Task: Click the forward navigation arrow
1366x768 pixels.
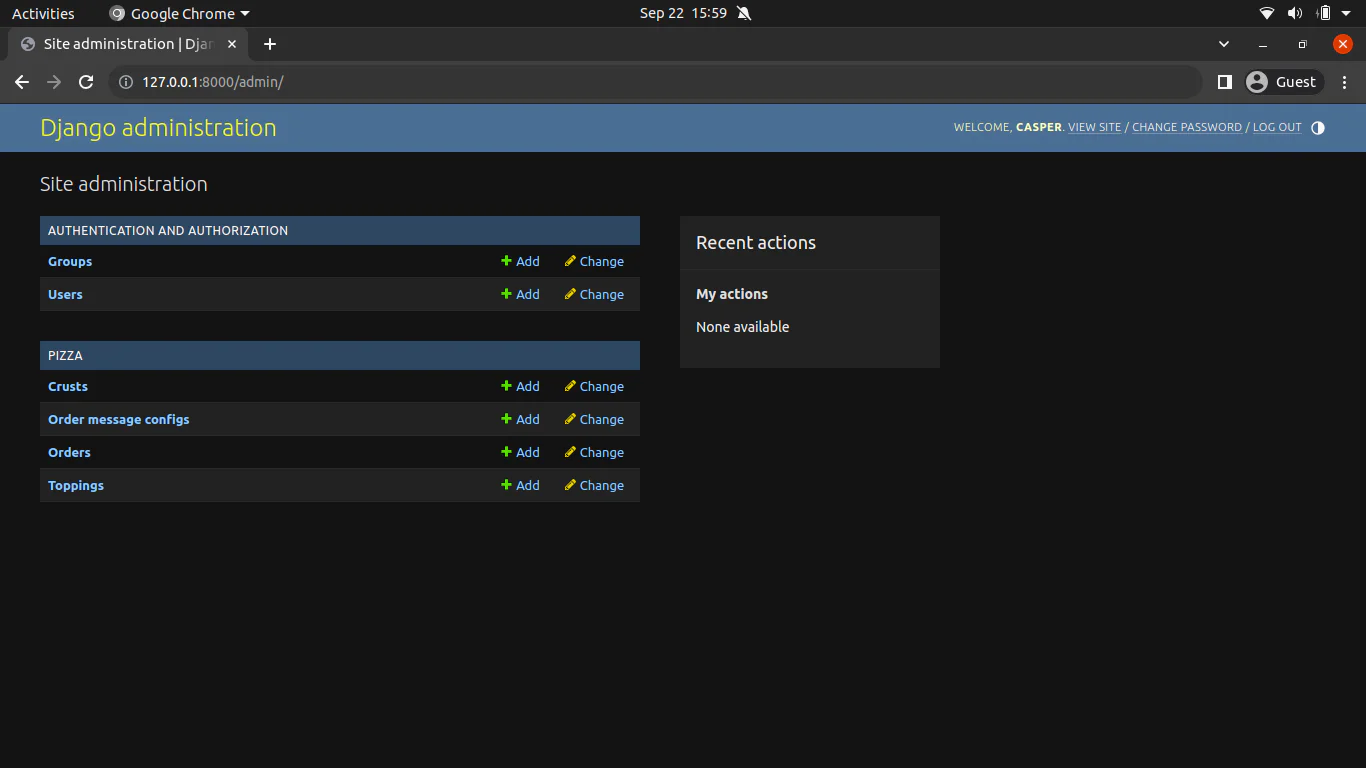Action: [54, 82]
